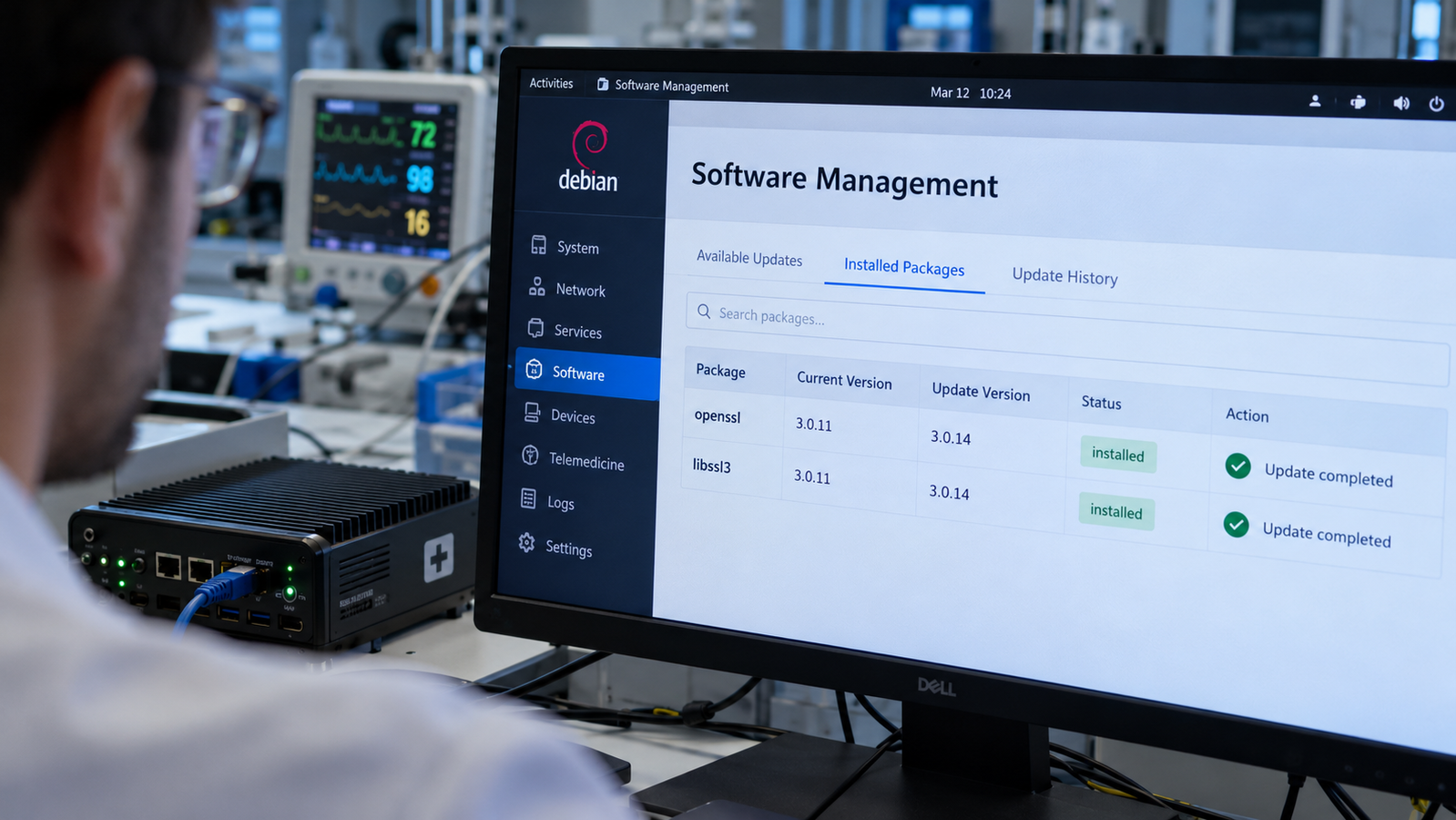Open the user account icon in top bar
Screen dimensions: 1456x820
tap(1315, 101)
